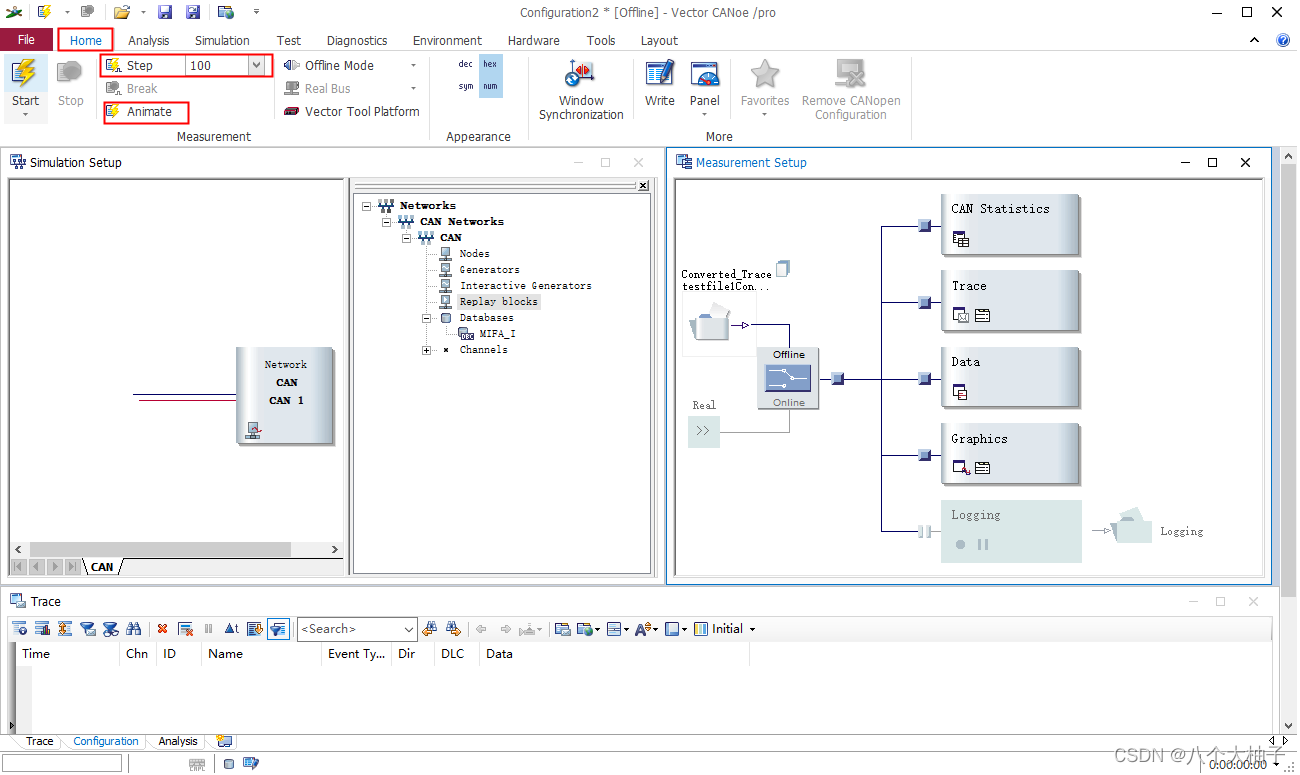Open the Favorites star icon

(765, 74)
